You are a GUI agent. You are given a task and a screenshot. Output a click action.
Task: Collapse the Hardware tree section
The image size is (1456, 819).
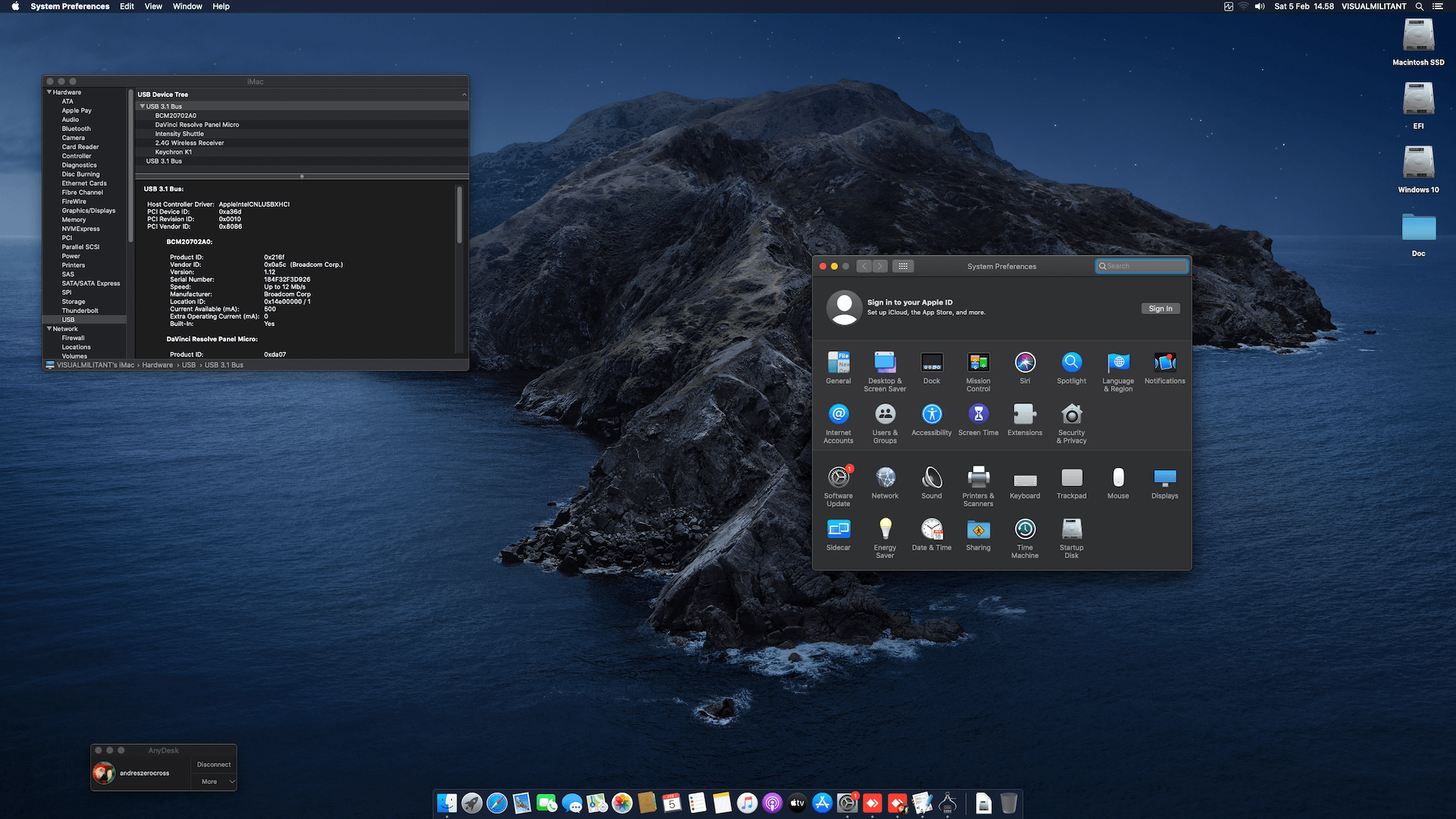[49, 93]
